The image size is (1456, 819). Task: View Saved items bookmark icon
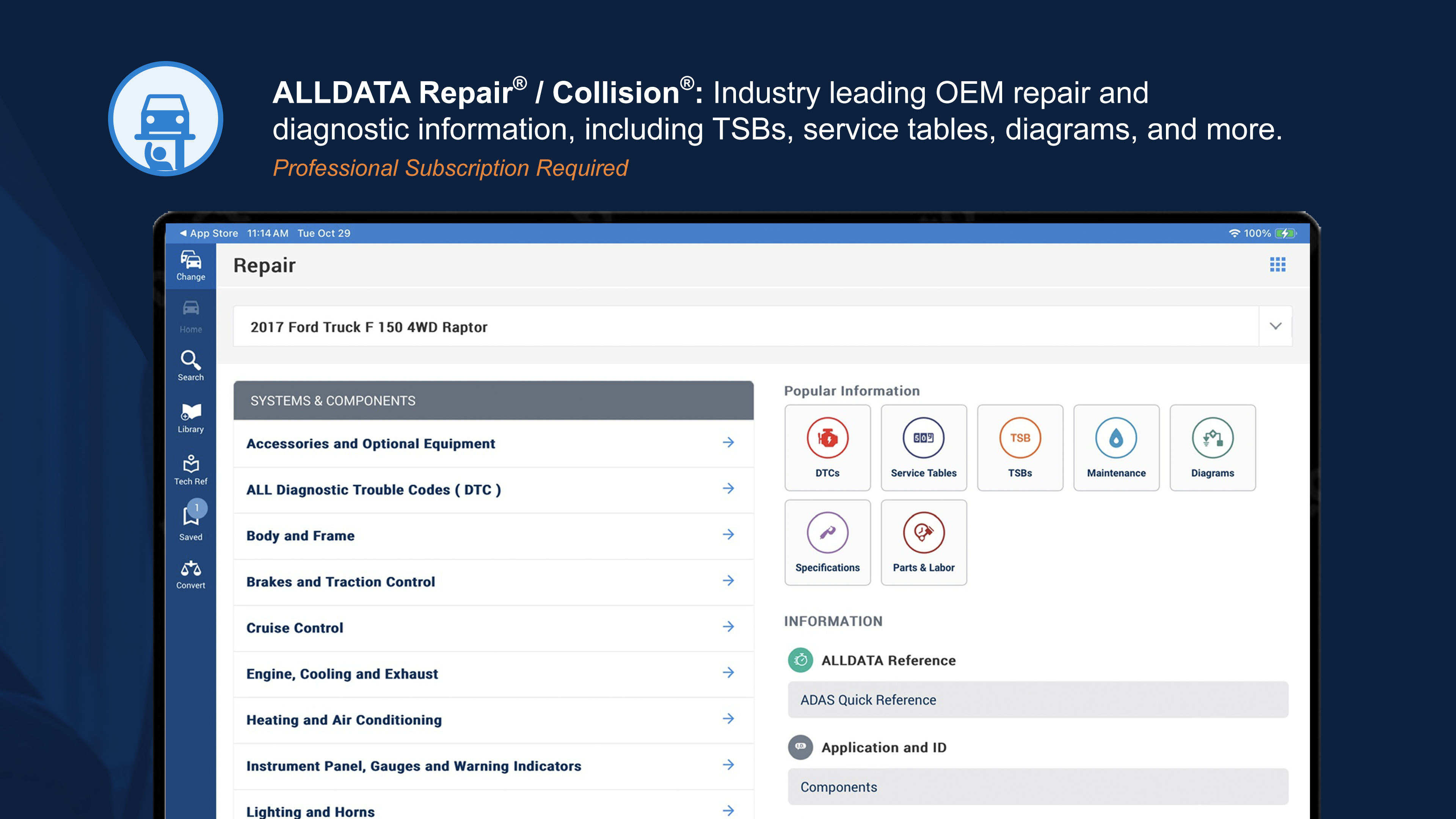tap(190, 521)
